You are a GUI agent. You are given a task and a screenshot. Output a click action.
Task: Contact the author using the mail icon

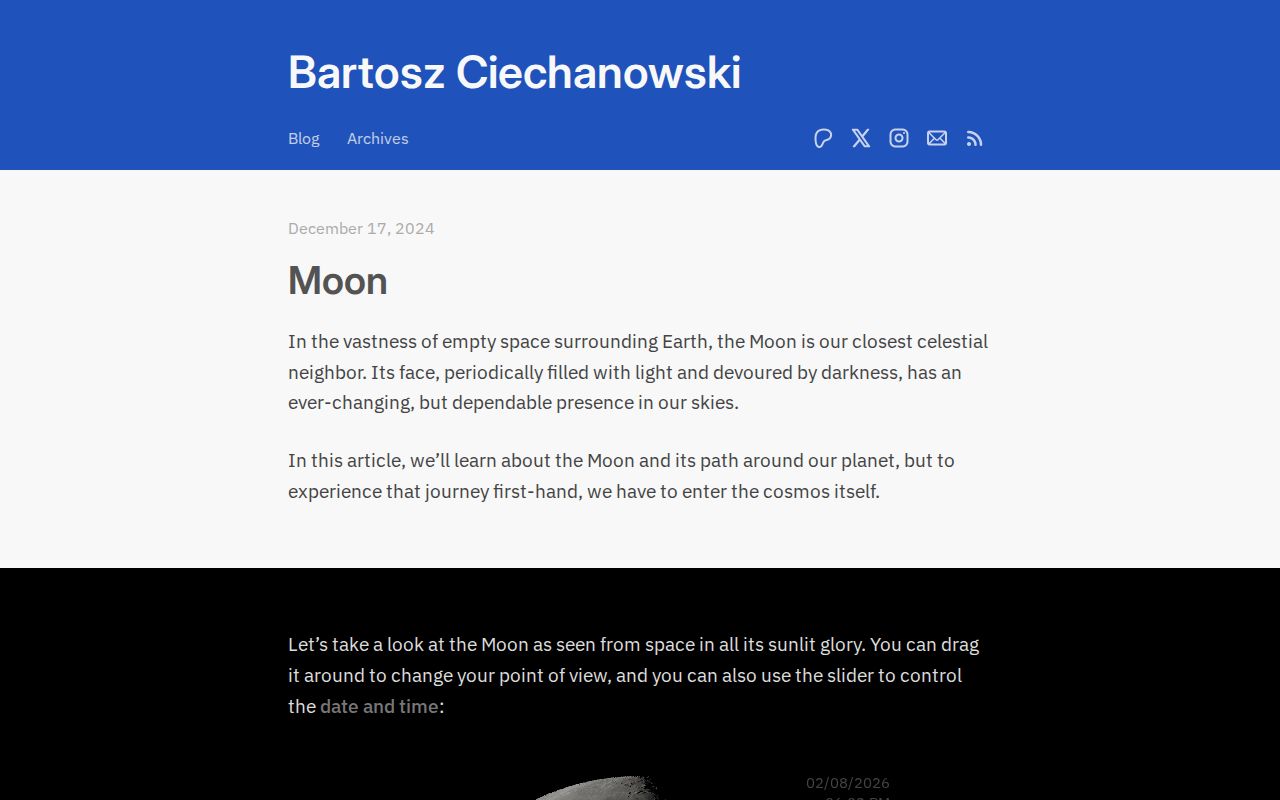(937, 138)
